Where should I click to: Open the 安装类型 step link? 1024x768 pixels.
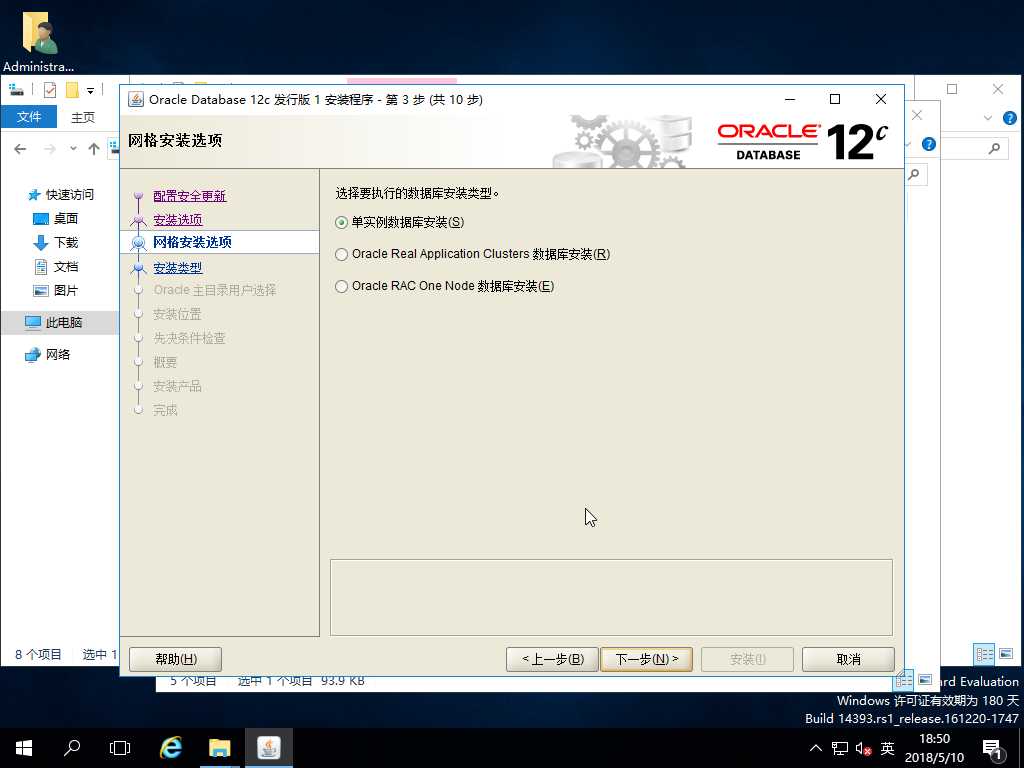[178, 268]
